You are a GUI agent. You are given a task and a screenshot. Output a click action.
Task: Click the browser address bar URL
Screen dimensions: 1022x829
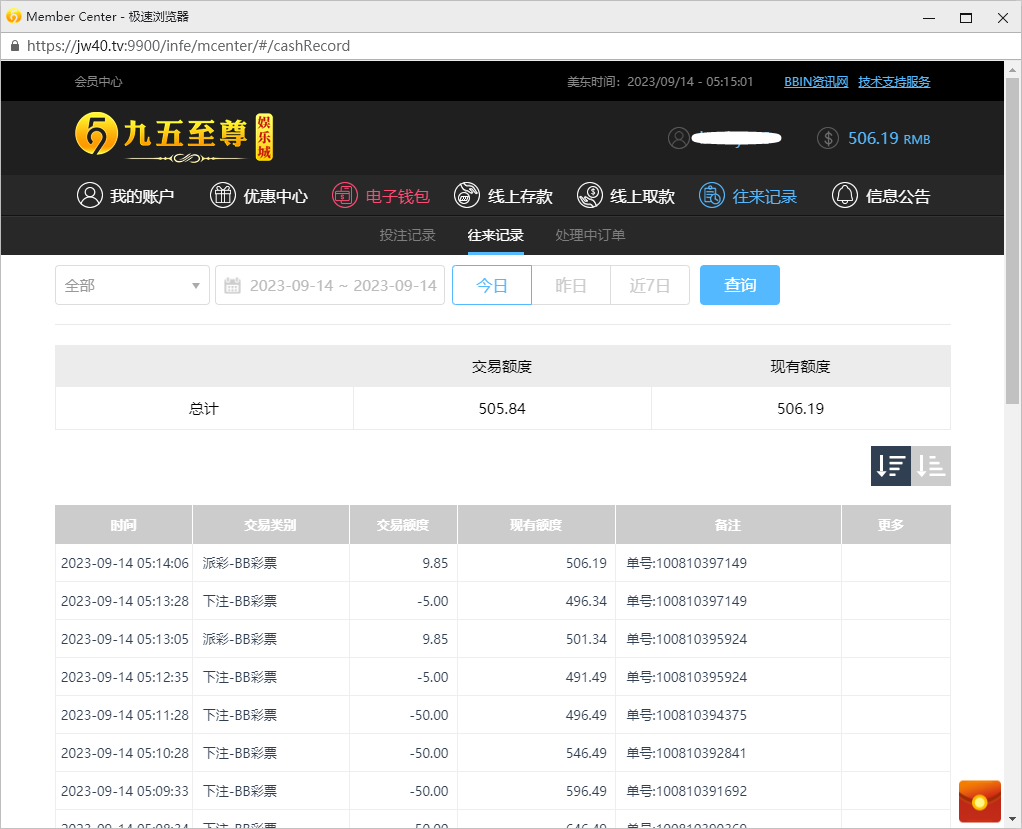tap(188, 46)
